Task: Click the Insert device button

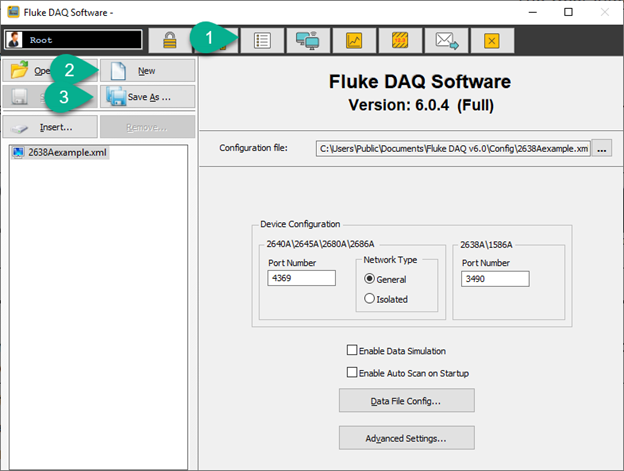Action: click(x=50, y=127)
